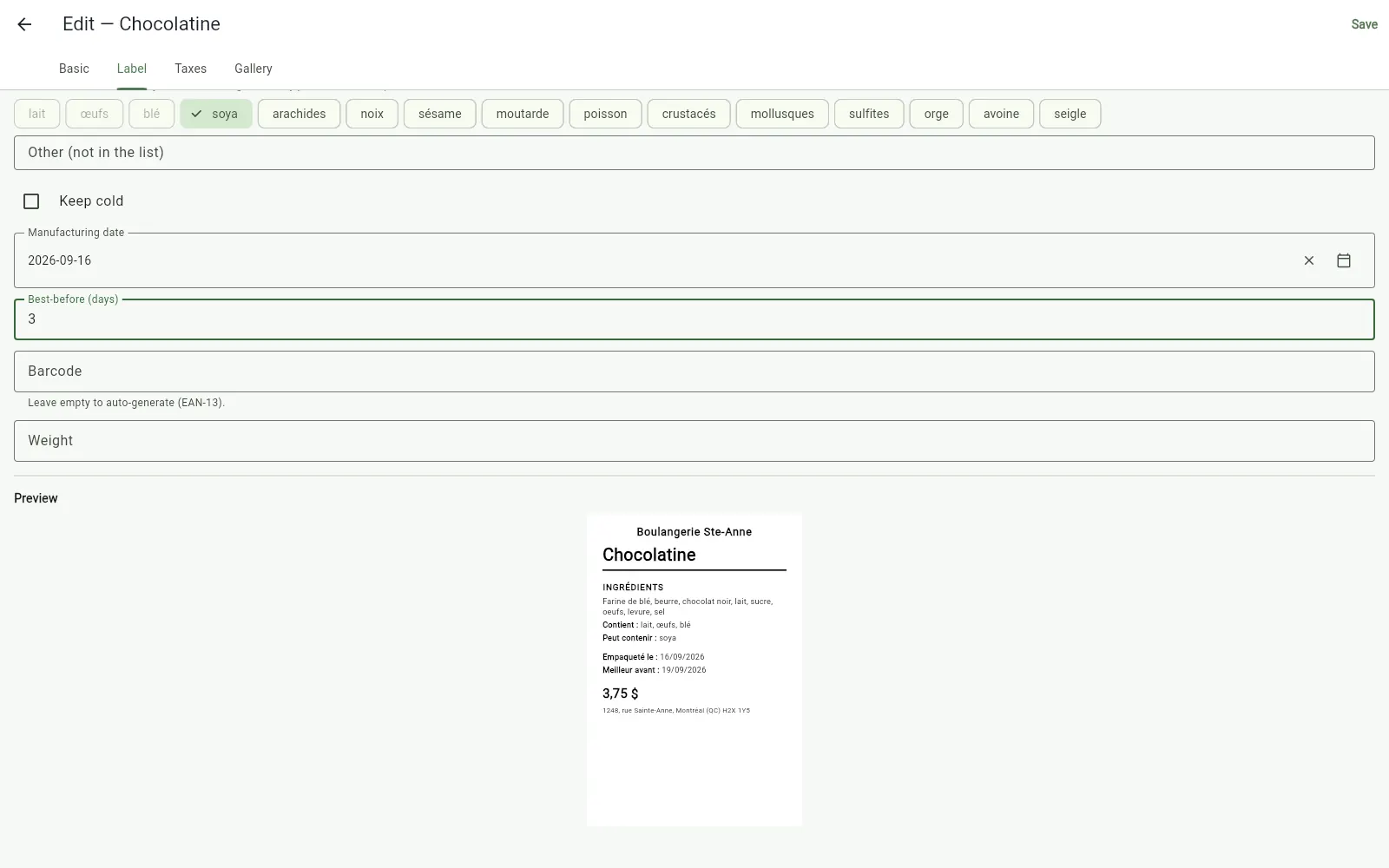Image resolution: width=1389 pixels, height=868 pixels.
Task: Click the Chocolatine label preview
Action: (694, 670)
